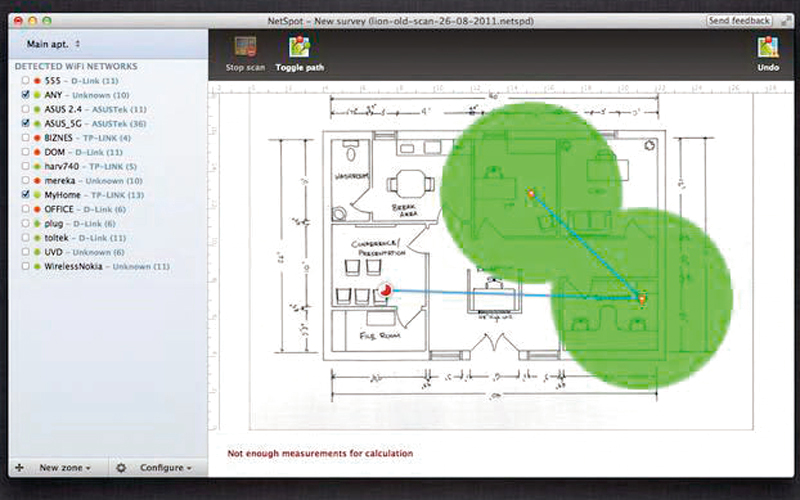Uncheck the ANY network checkbox
Image resolution: width=800 pixels, height=500 pixels.
[25, 94]
